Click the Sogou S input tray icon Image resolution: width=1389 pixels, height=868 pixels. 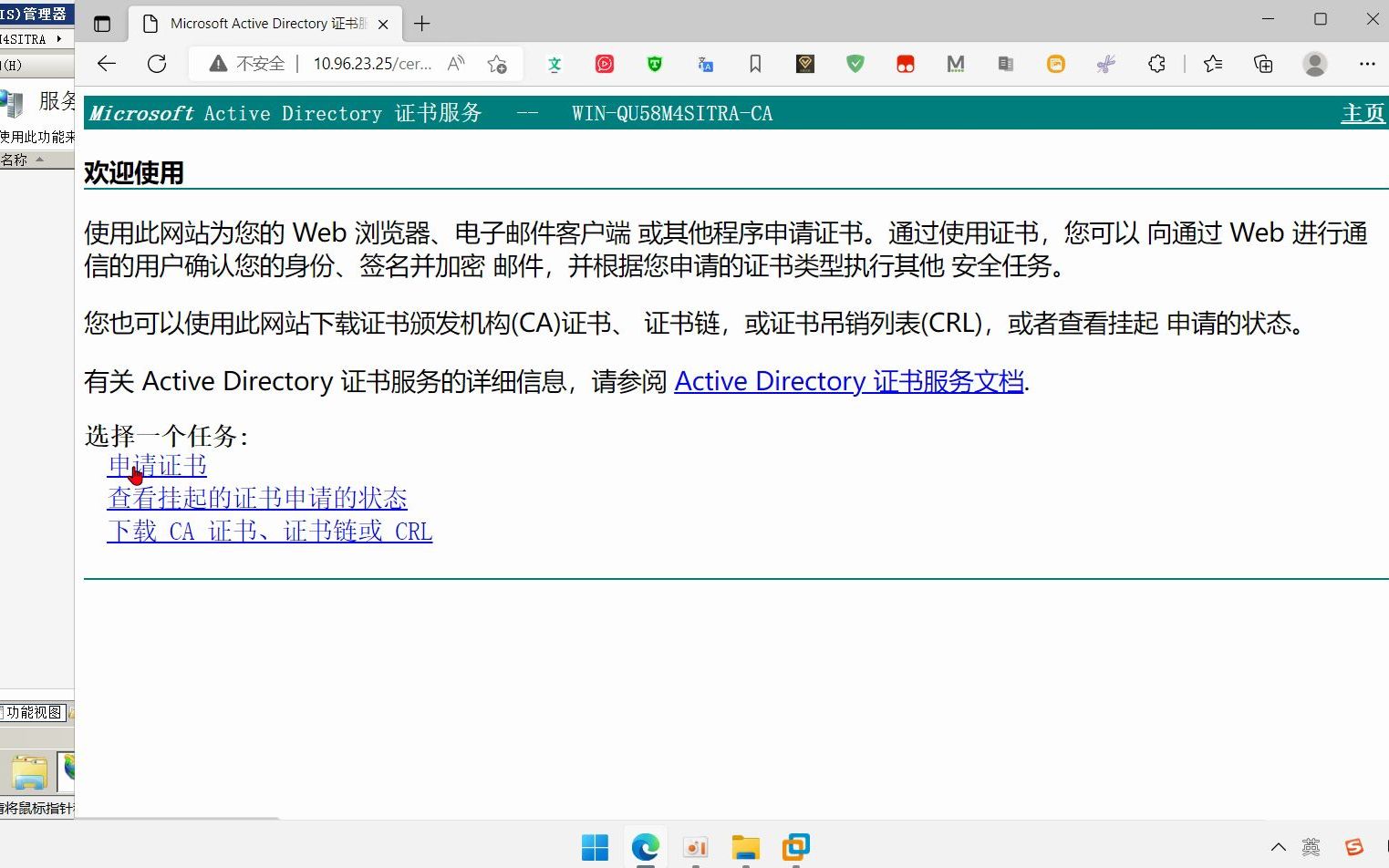tap(1354, 847)
